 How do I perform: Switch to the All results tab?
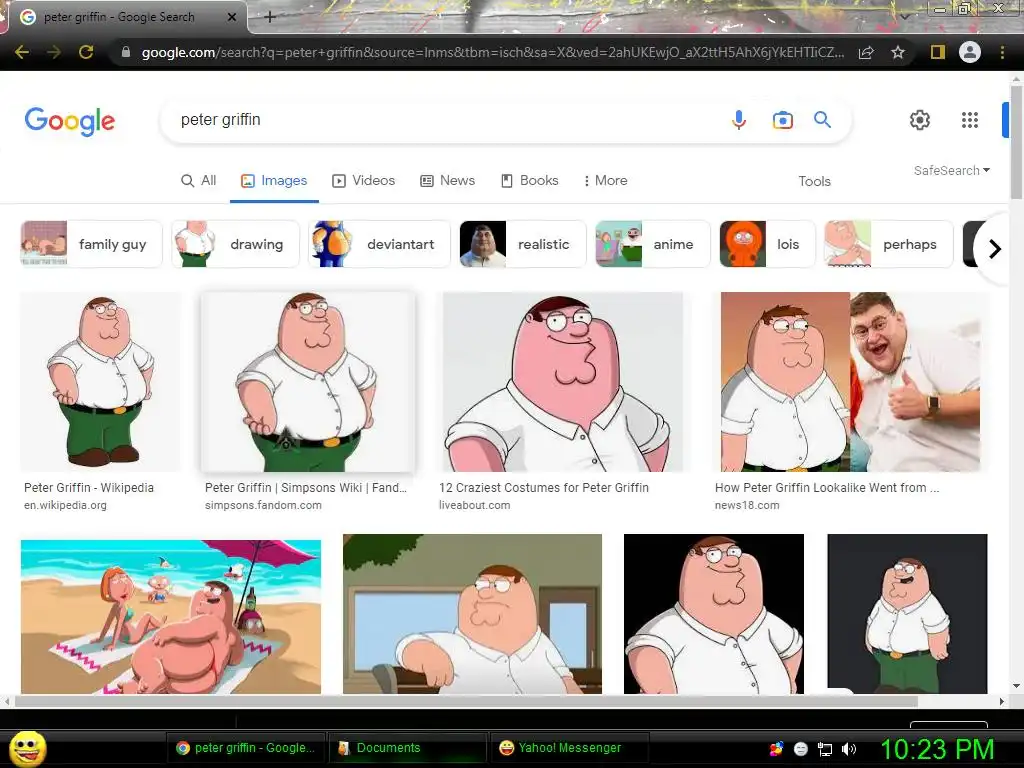point(199,181)
